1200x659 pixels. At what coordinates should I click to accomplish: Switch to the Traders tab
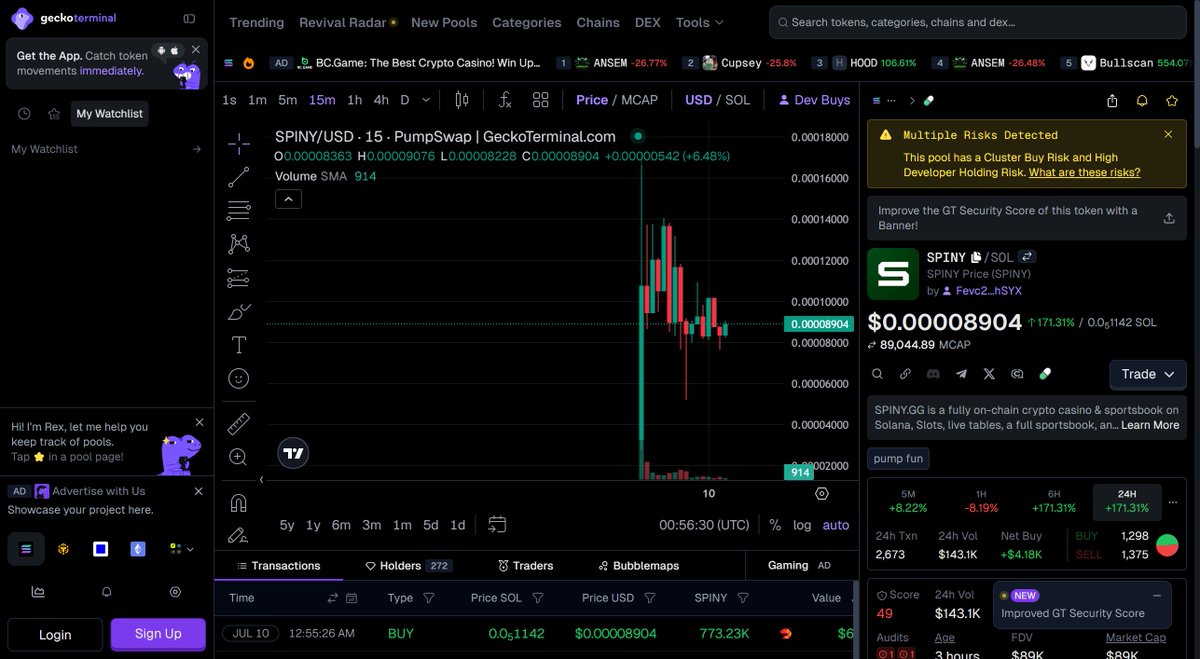pos(525,566)
